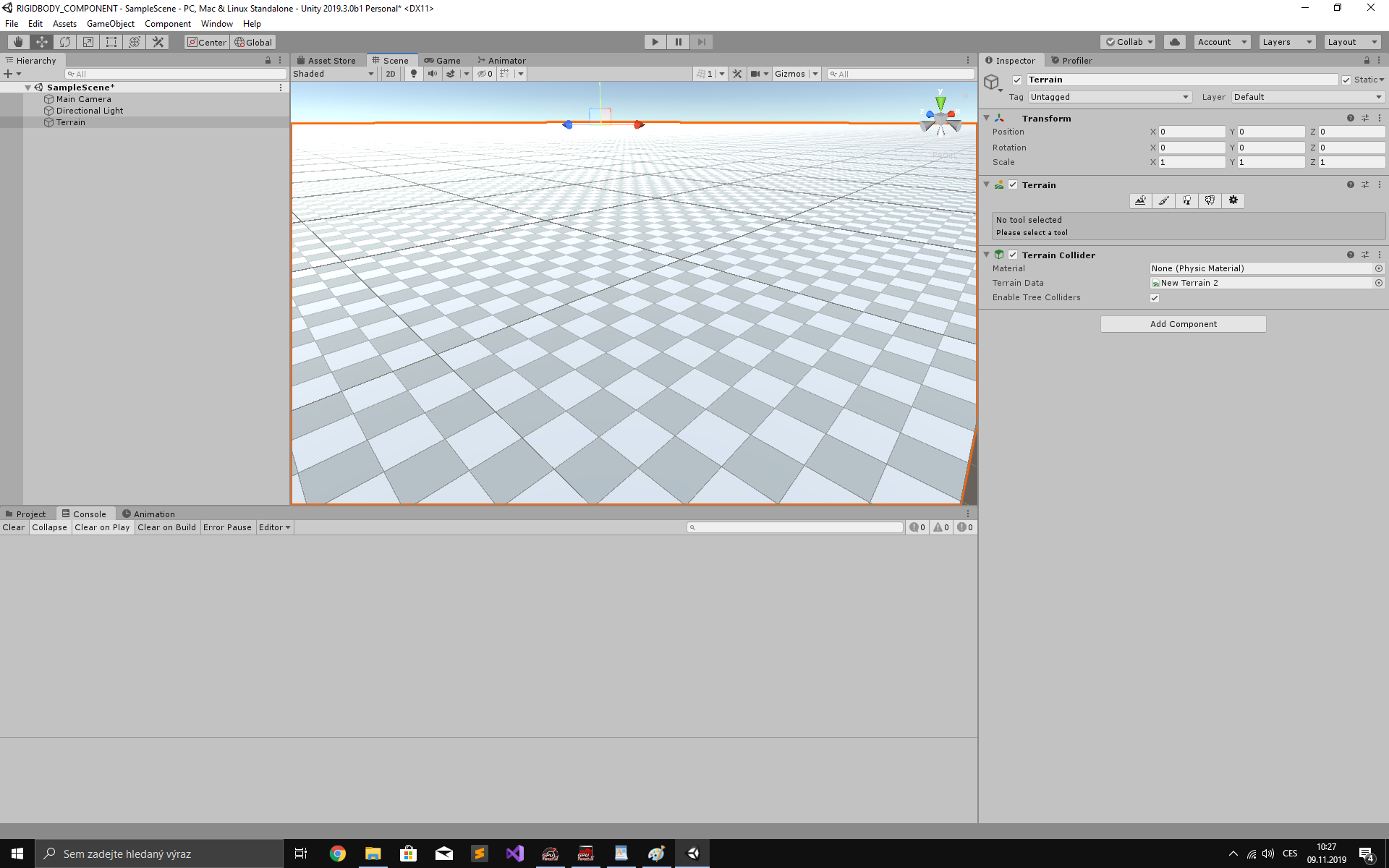Viewport: 1389px width, 868px height.
Task: Uncheck Enable Tree Colliders
Action: pyautogui.click(x=1155, y=297)
